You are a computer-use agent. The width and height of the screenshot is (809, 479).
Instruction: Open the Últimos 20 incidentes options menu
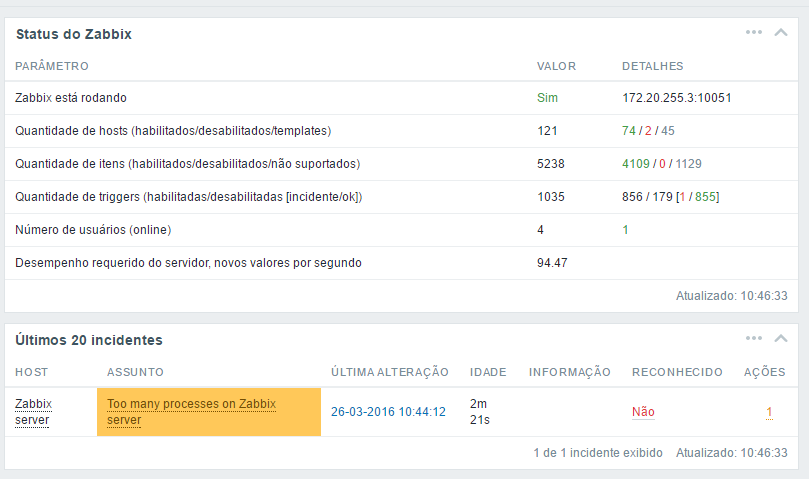coord(753,339)
